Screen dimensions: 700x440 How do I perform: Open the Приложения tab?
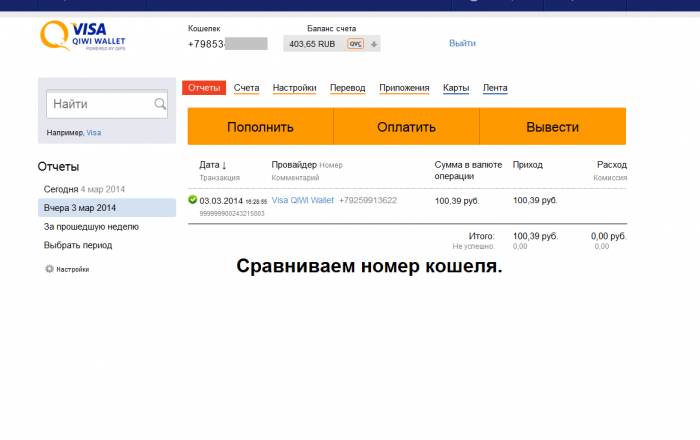404,88
